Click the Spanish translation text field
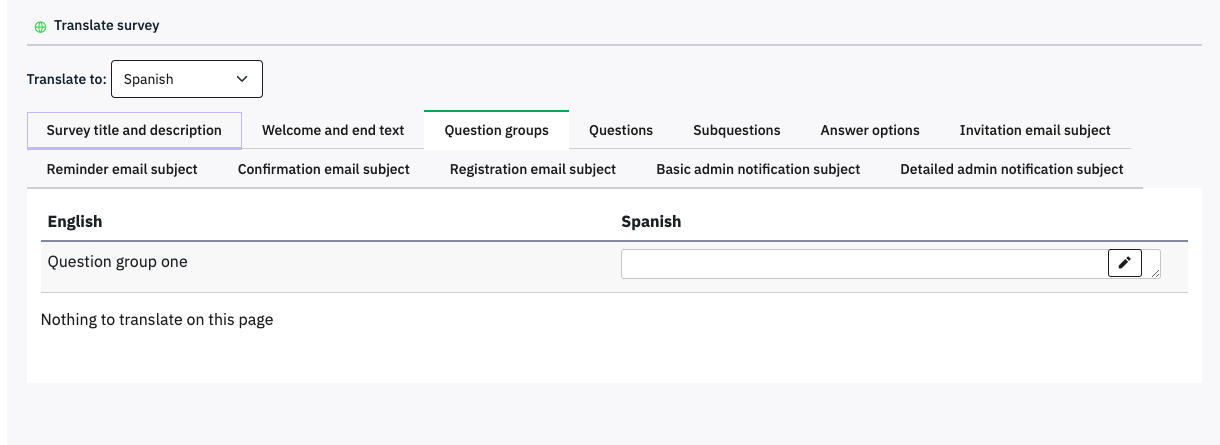The height and width of the screenshot is (445, 1220). (862, 264)
